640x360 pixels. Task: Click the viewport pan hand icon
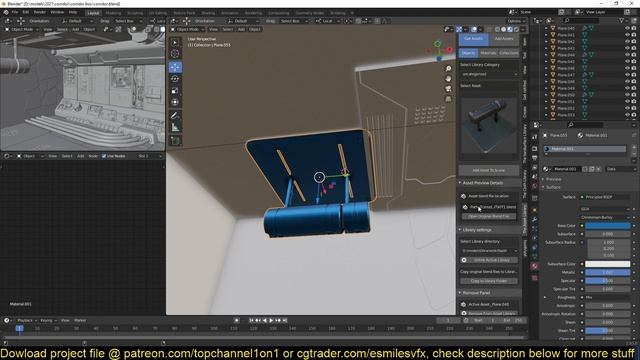(x=448, y=78)
